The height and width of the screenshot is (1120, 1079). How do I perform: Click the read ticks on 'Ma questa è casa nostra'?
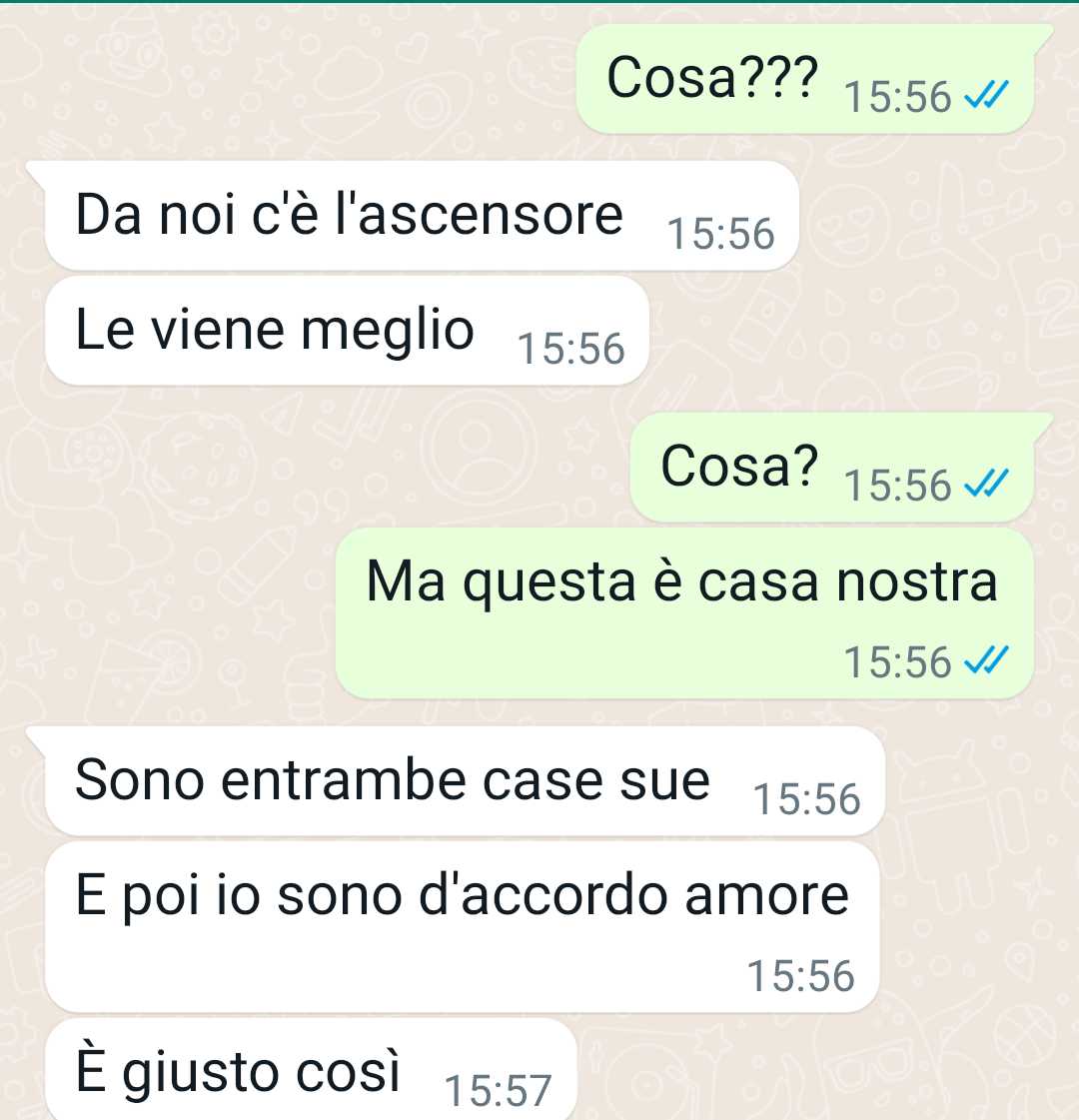coord(986,660)
